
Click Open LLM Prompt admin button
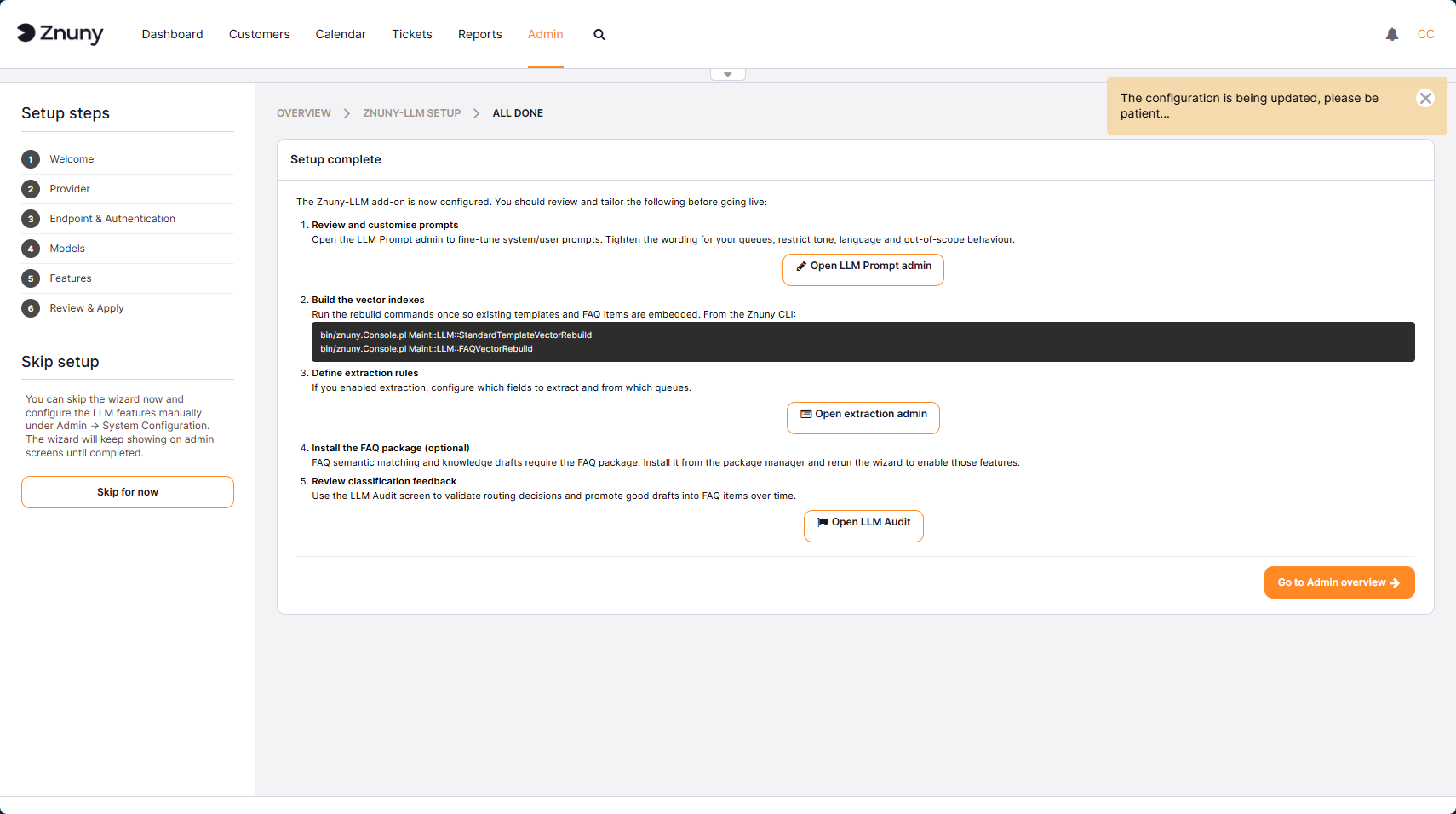(863, 270)
